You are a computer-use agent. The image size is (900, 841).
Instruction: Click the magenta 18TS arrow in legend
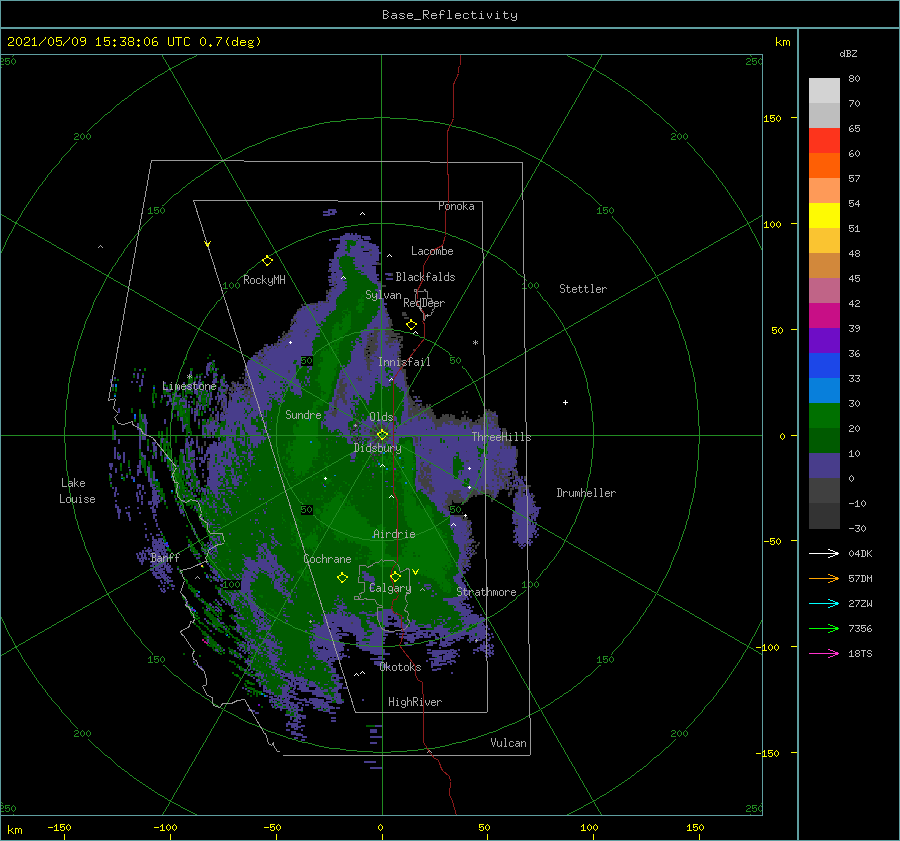point(824,653)
